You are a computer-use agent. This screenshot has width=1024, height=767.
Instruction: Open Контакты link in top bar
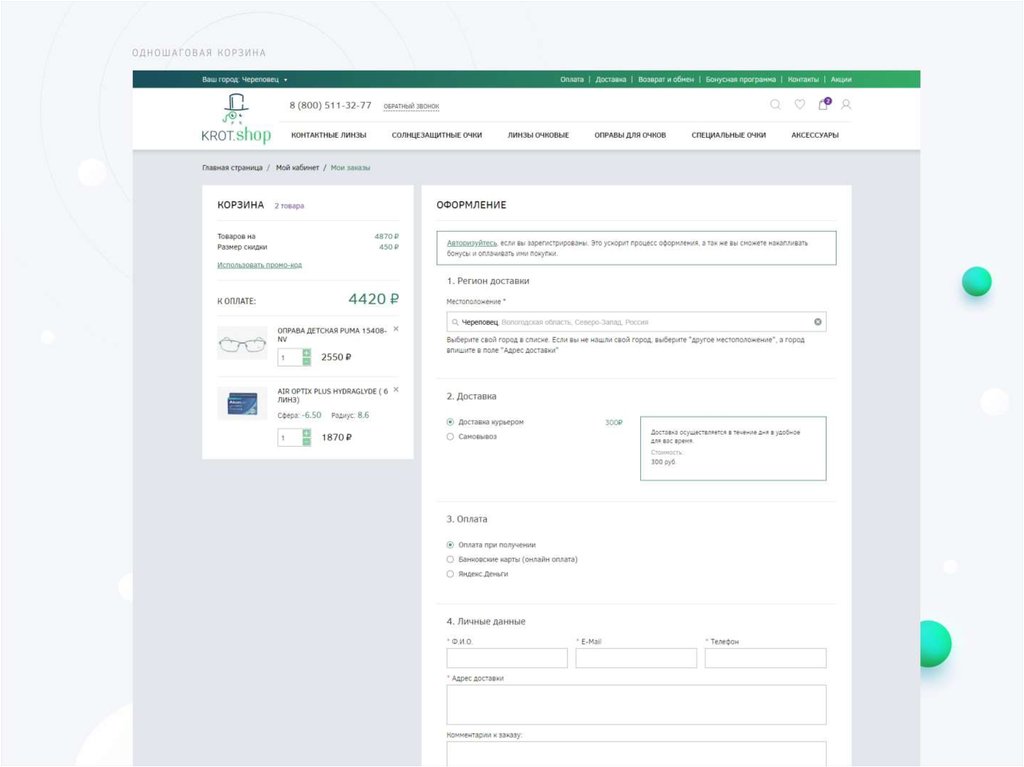coord(803,80)
